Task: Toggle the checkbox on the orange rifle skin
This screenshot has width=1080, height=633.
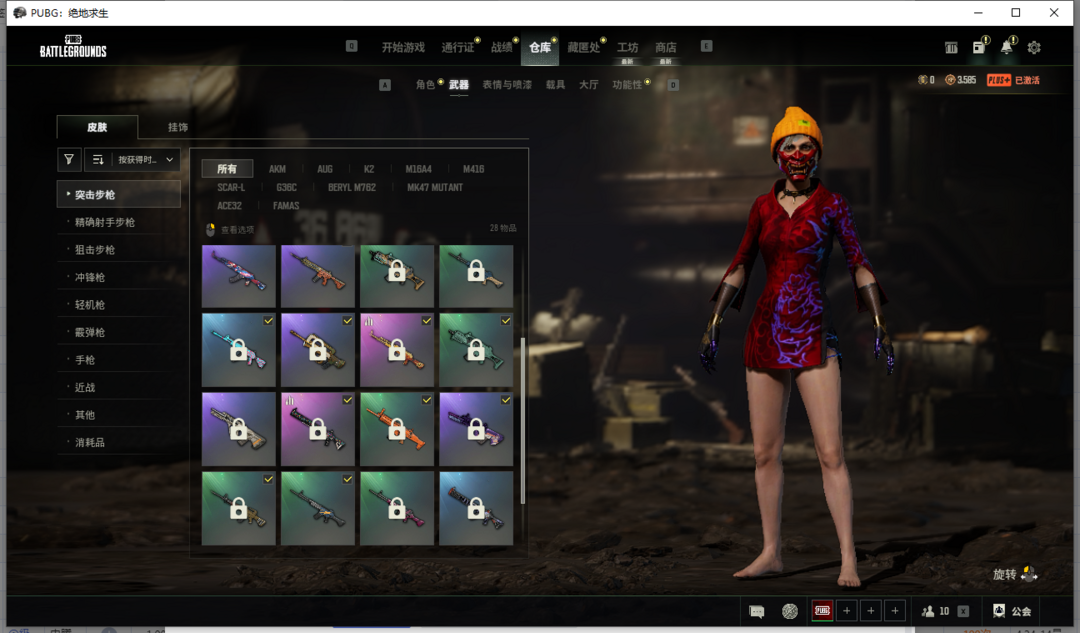Action: (x=427, y=399)
